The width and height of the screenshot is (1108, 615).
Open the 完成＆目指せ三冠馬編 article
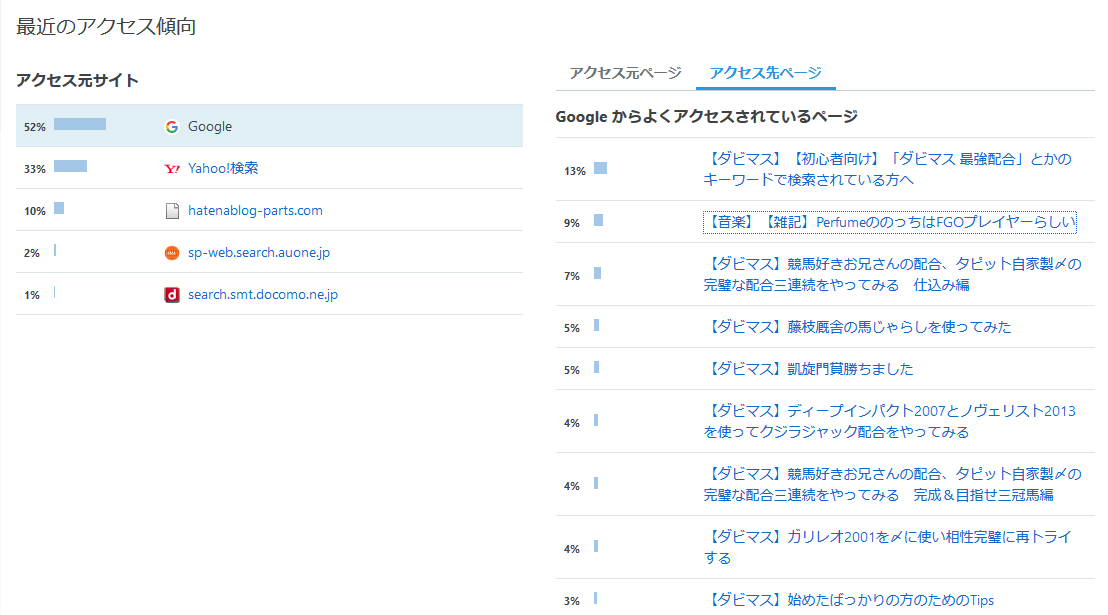(892, 484)
